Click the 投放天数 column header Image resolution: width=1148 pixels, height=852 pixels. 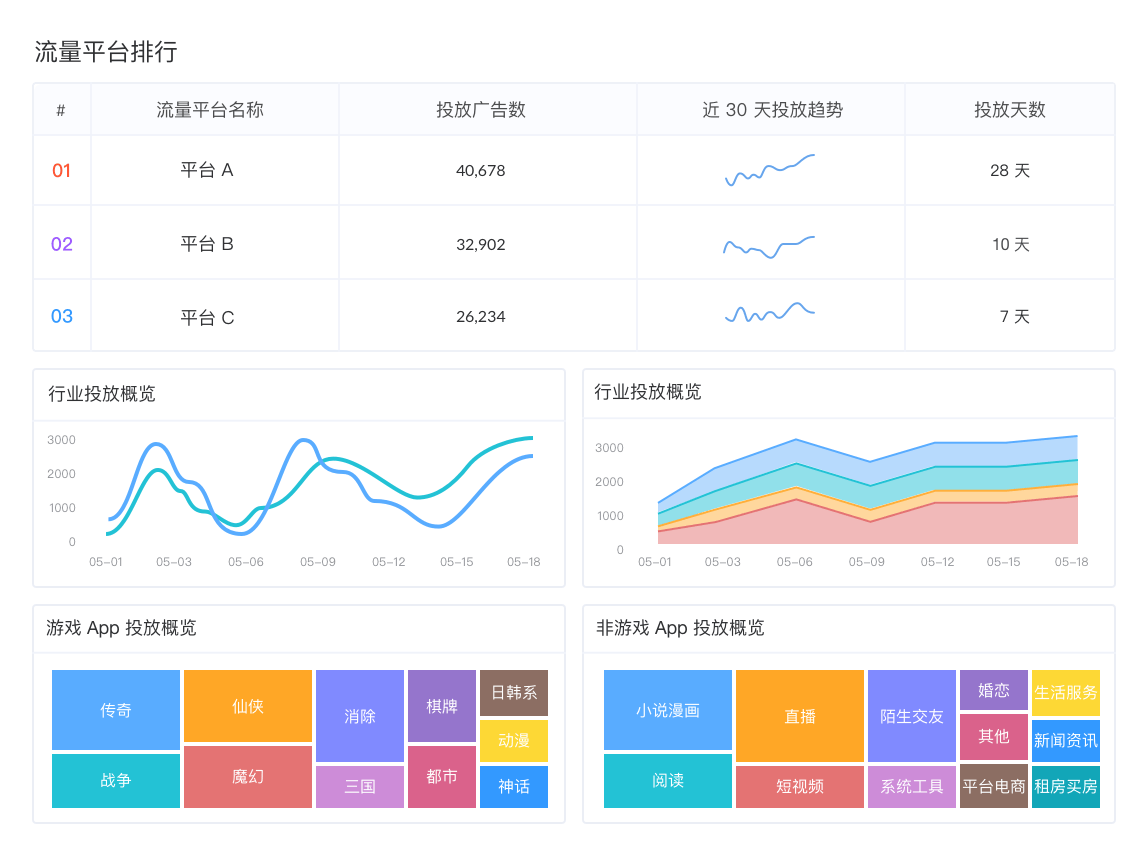tap(1010, 110)
